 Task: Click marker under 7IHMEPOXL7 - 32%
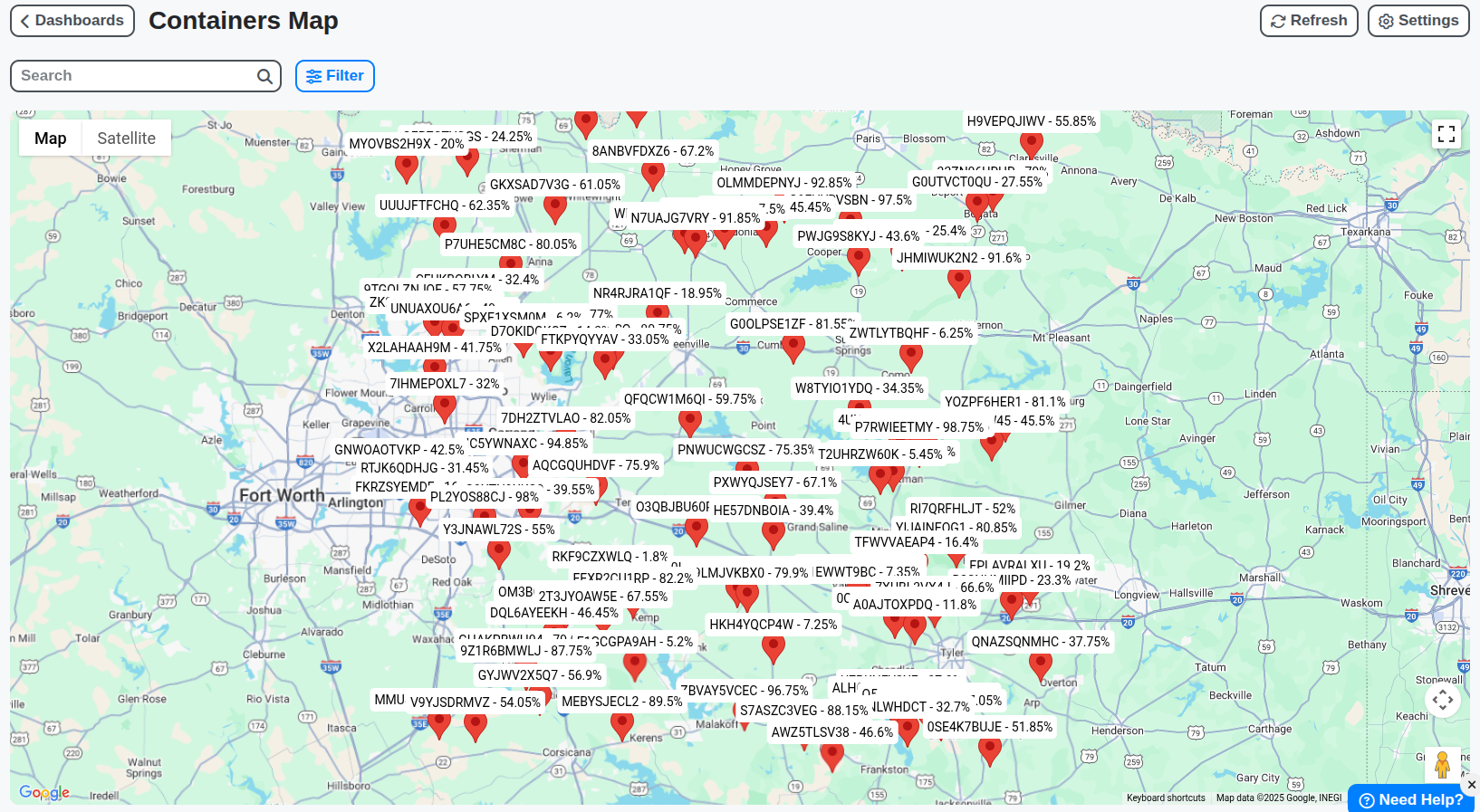click(x=445, y=408)
